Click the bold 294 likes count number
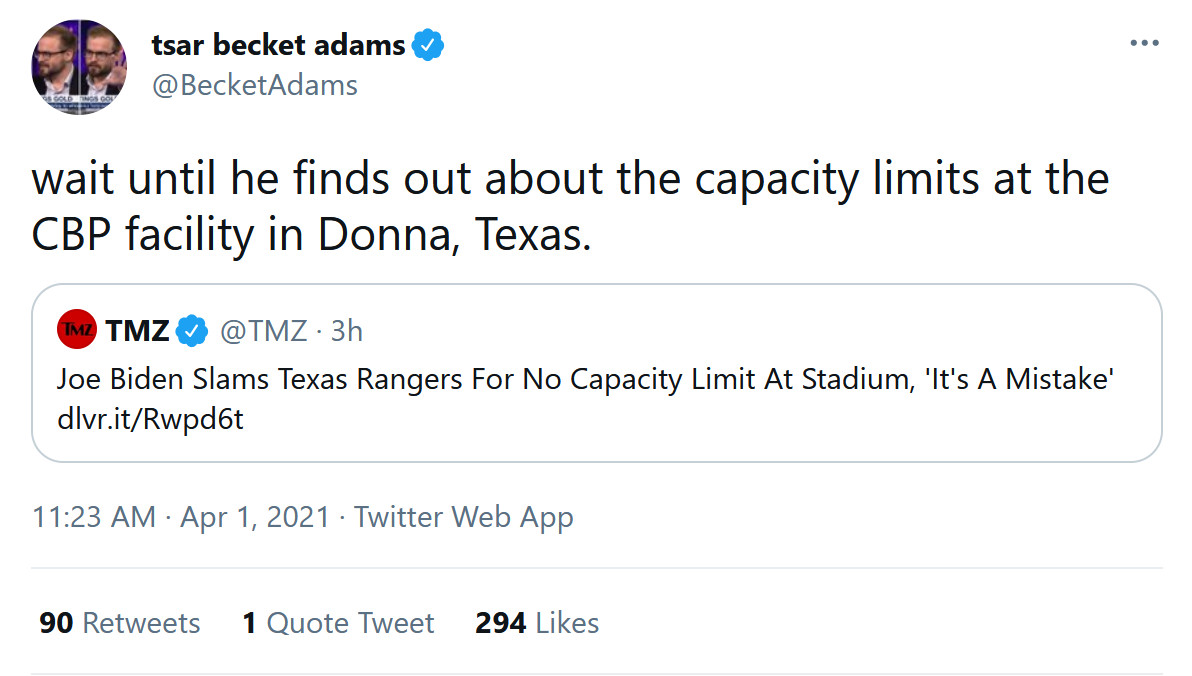 (501, 623)
